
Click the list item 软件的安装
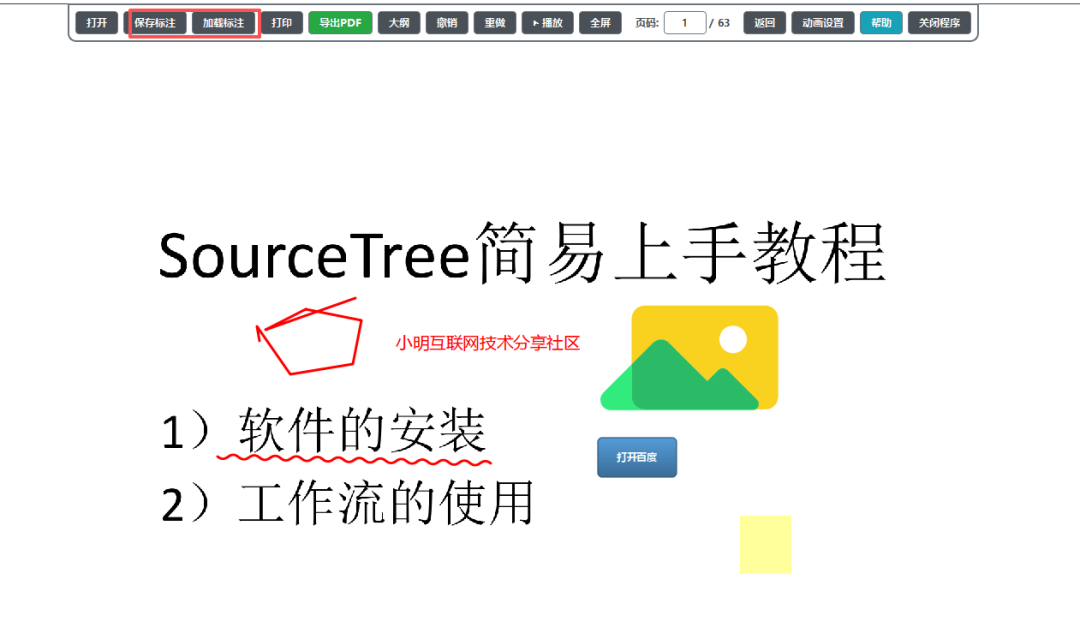coord(363,430)
